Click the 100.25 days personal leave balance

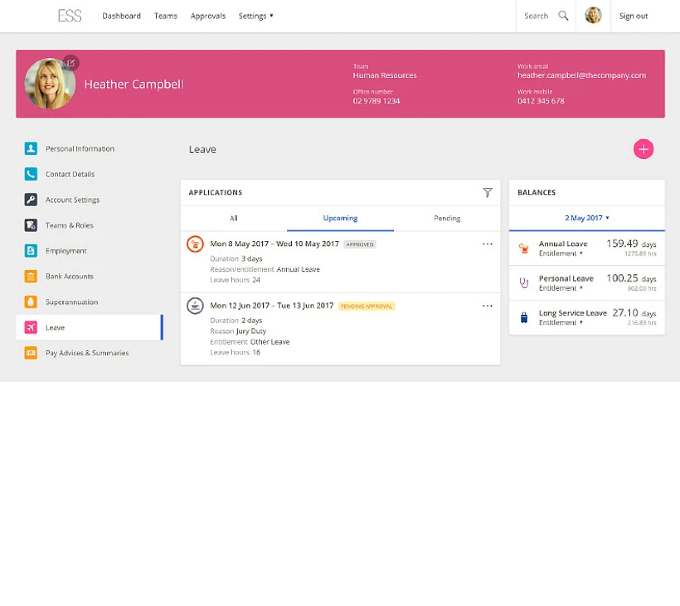point(631,278)
